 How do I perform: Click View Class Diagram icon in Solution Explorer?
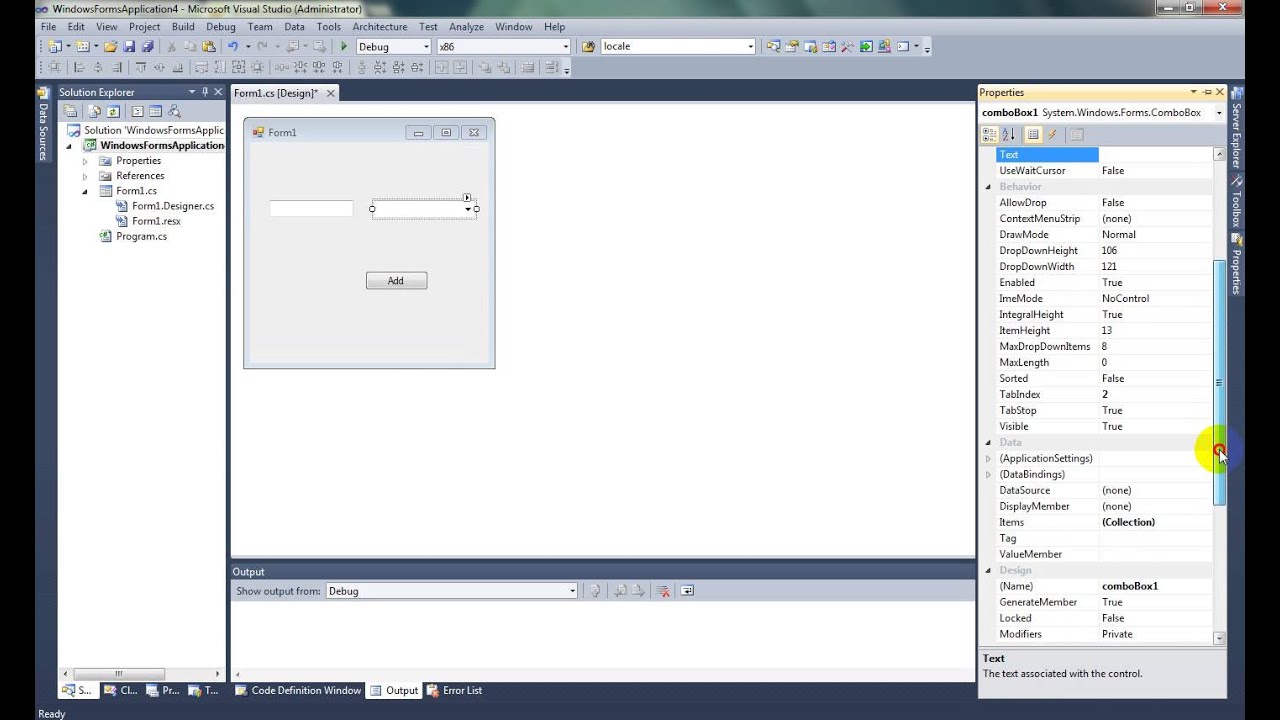click(x=174, y=111)
